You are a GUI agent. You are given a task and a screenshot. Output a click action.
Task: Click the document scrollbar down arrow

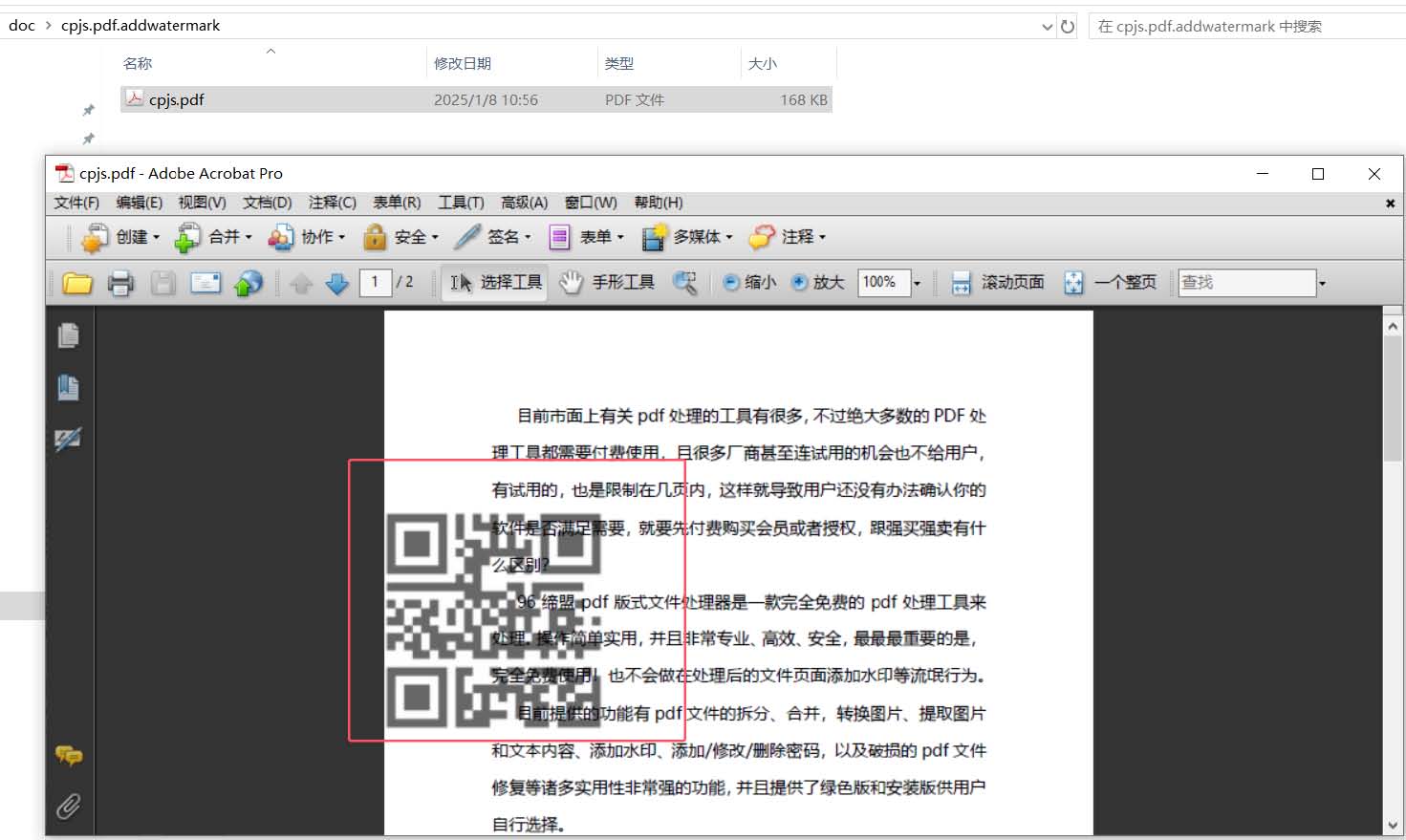tap(1393, 825)
